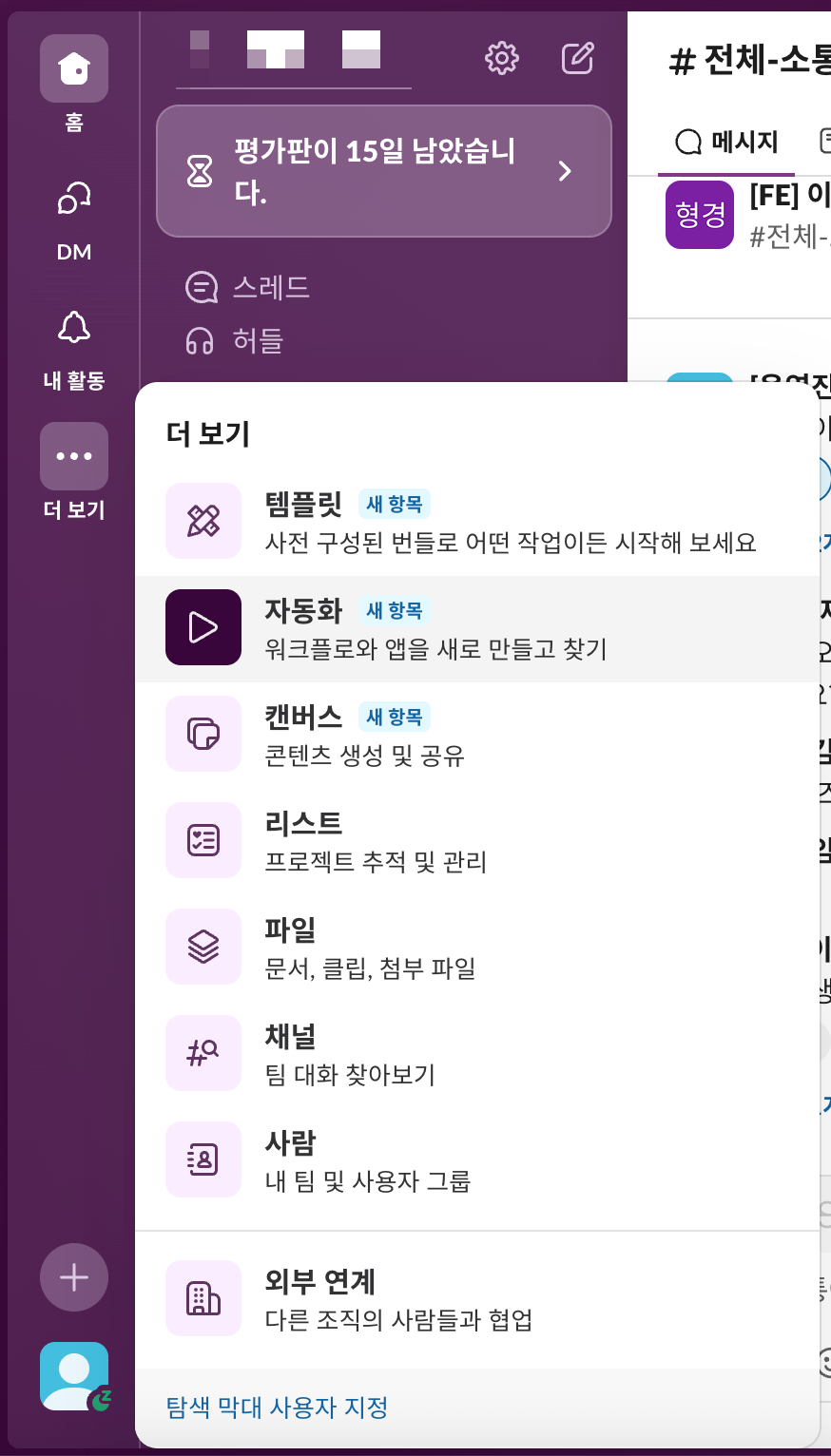Viewport: 831px width, 1456px height.
Task: Select 채널 menu entry title
Action: point(290,1036)
